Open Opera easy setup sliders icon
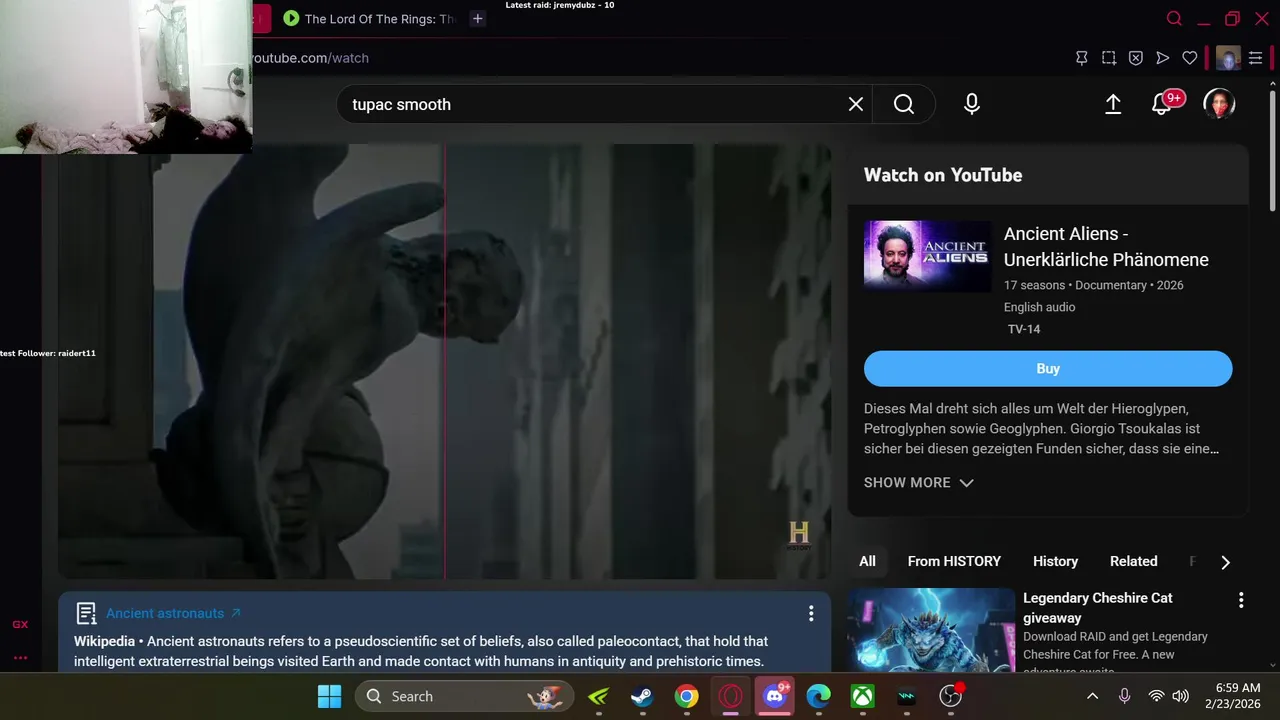This screenshot has width=1280, height=720. (x=1256, y=58)
